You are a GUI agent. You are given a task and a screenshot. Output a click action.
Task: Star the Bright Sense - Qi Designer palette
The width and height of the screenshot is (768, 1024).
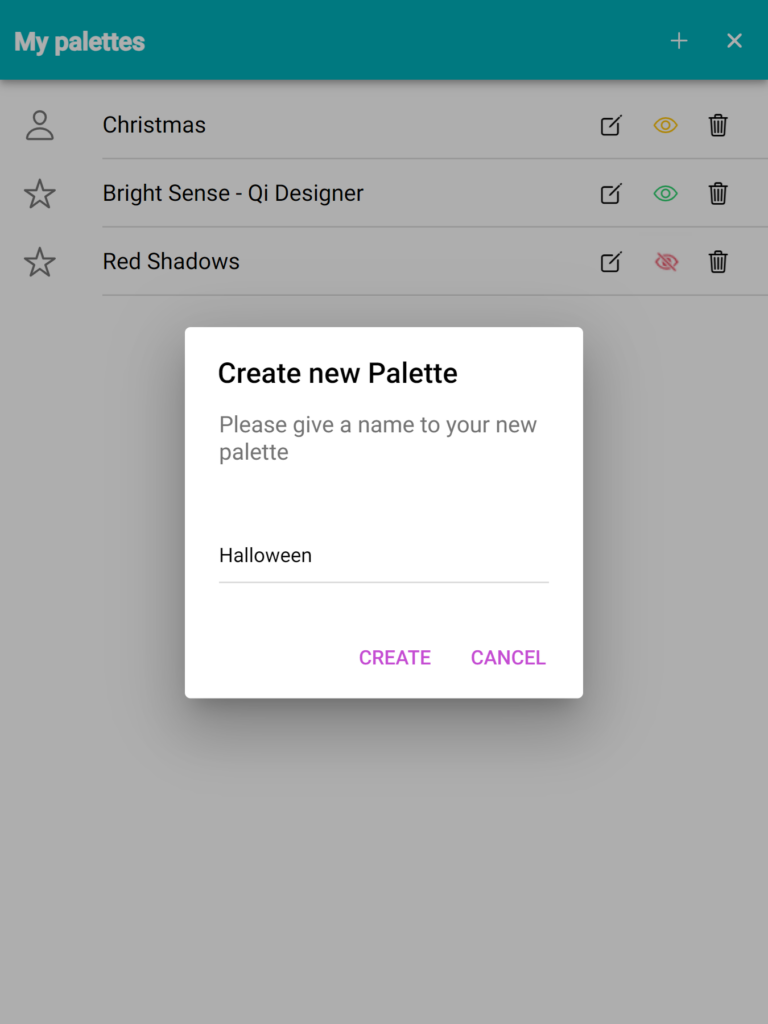point(40,194)
